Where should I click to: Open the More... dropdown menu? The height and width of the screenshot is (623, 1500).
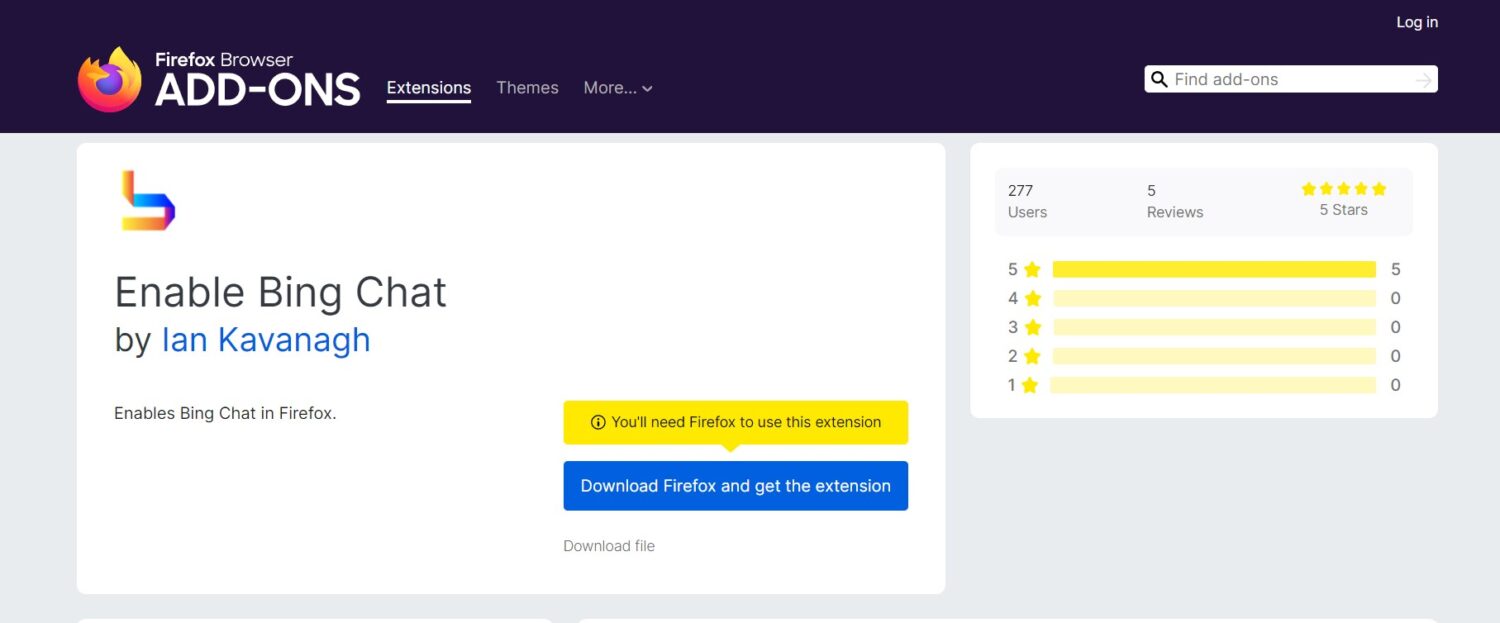point(618,88)
